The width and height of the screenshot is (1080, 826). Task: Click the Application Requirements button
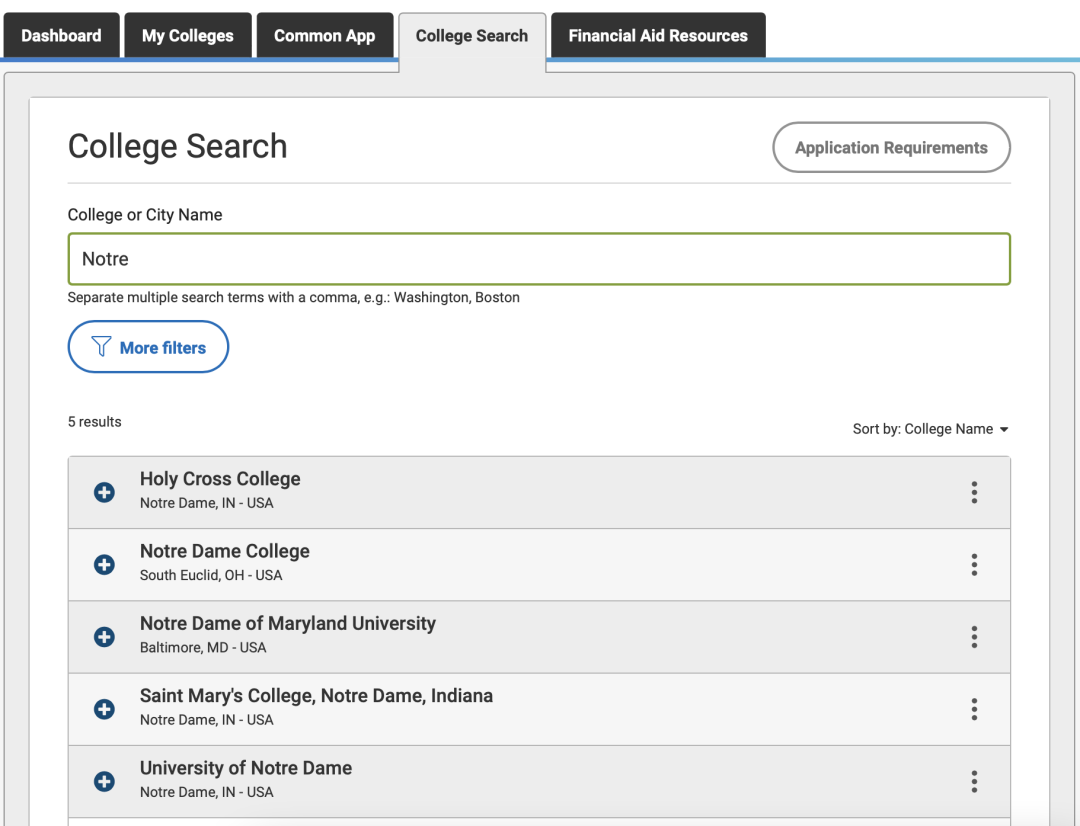(x=891, y=148)
